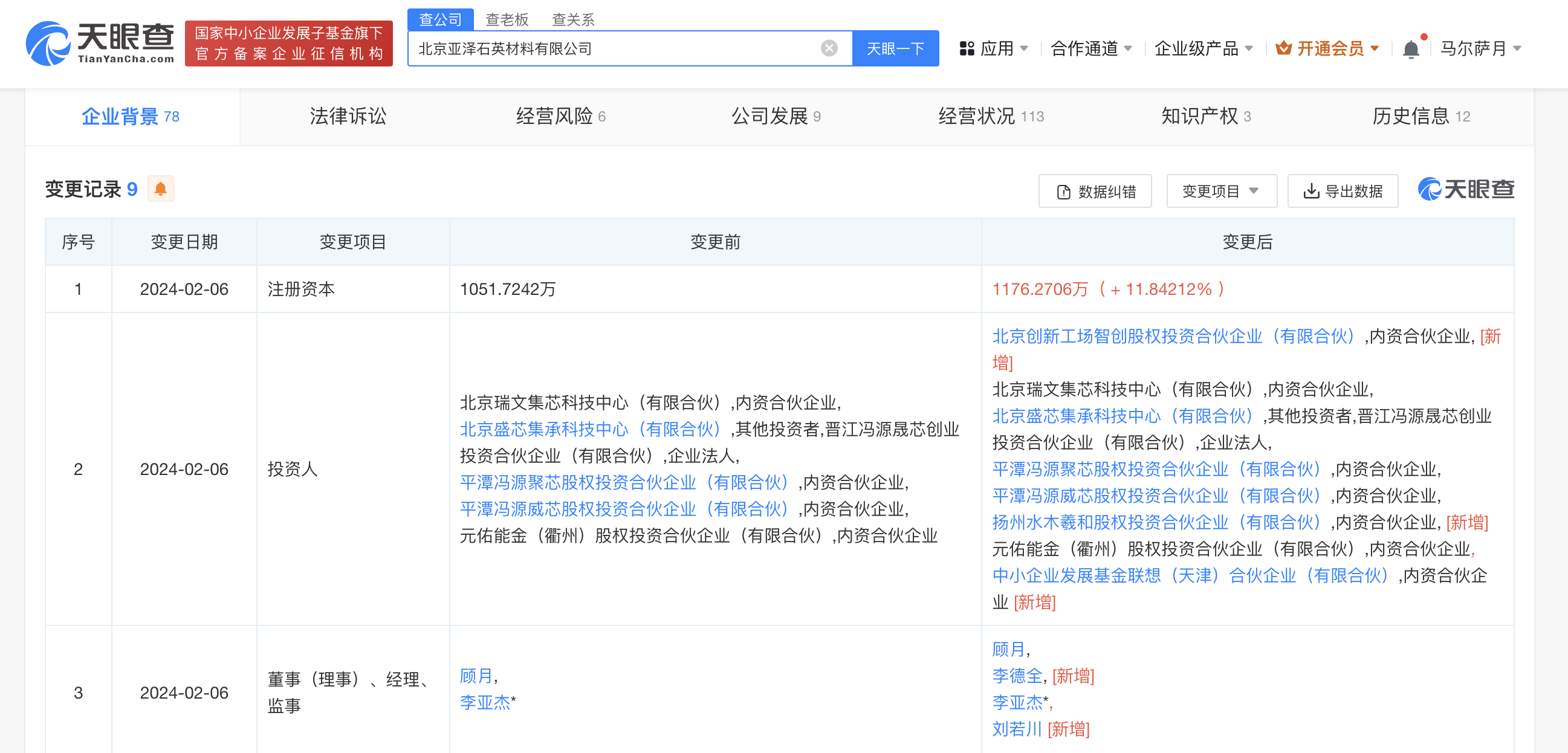Click the membership crown icon

pos(1283,48)
